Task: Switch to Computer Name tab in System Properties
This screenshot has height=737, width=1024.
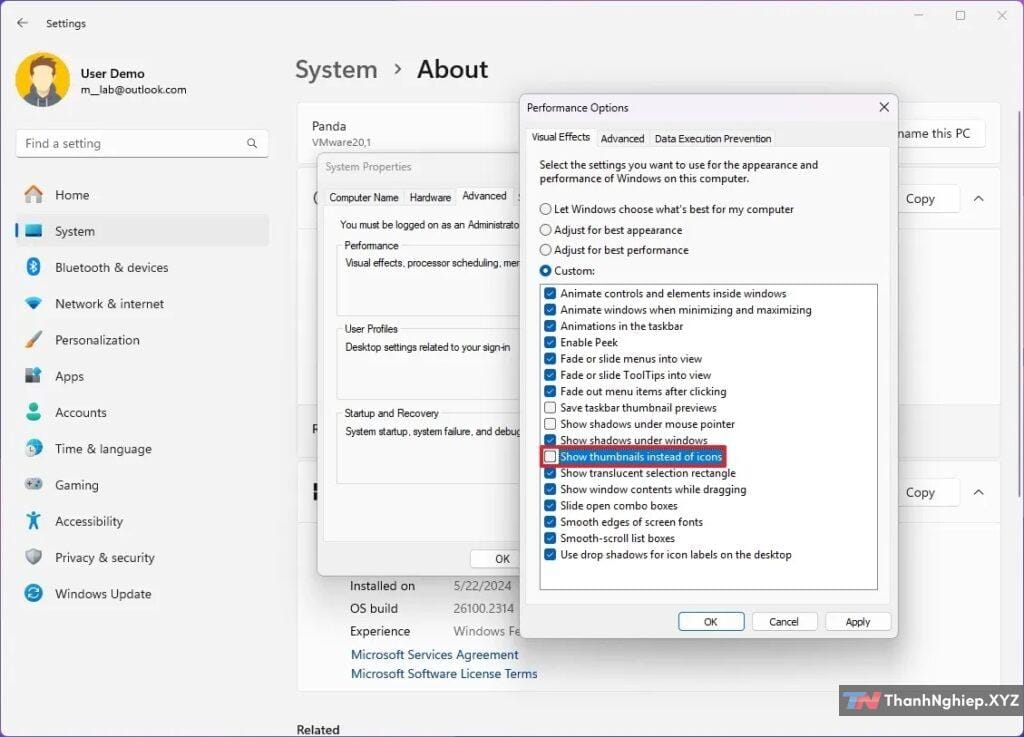Action: 364,197
